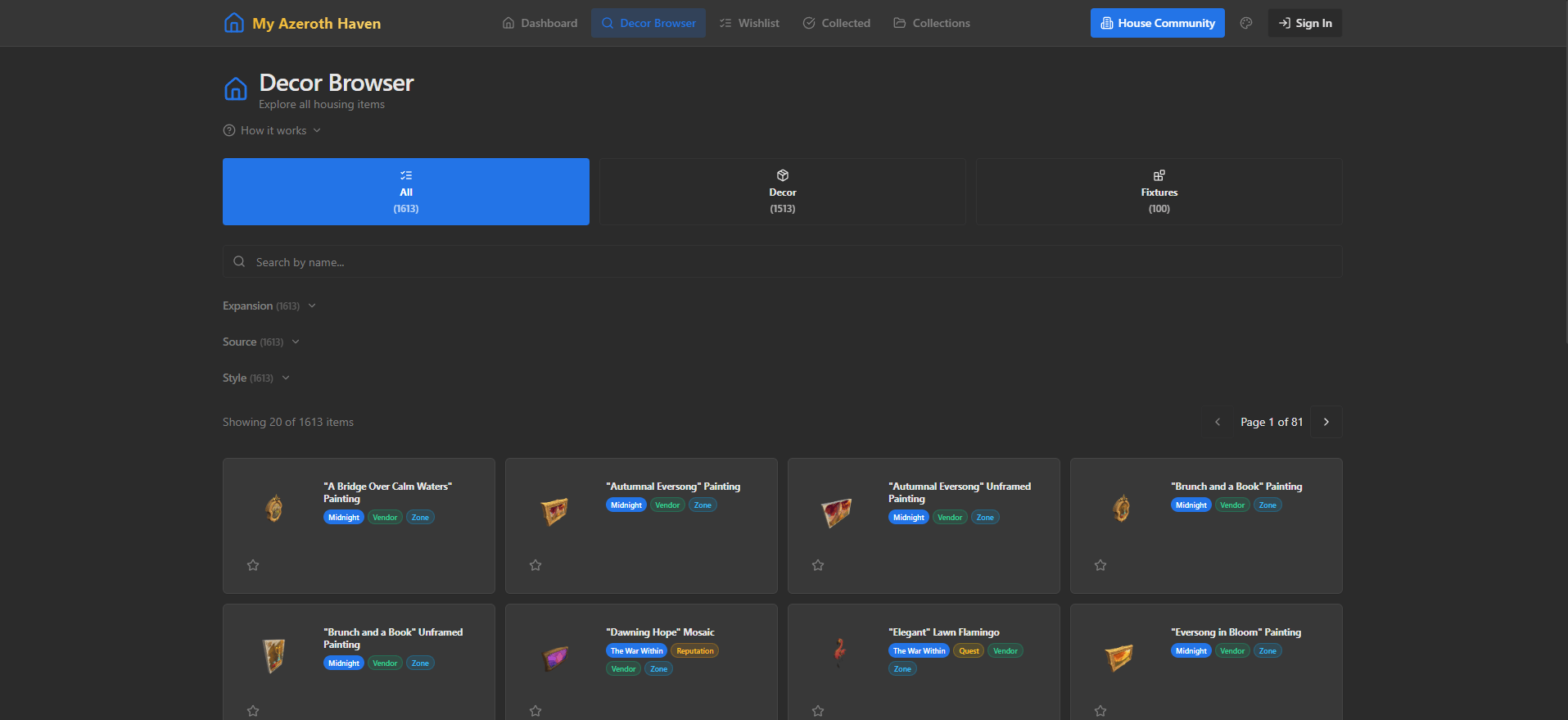Open "Brunch and a Book" Painting thumbnail
The height and width of the screenshot is (720, 1568).
tap(1122, 509)
